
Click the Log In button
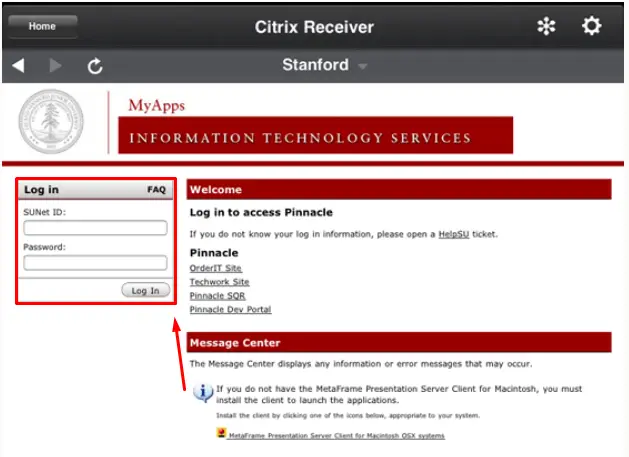tap(146, 290)
